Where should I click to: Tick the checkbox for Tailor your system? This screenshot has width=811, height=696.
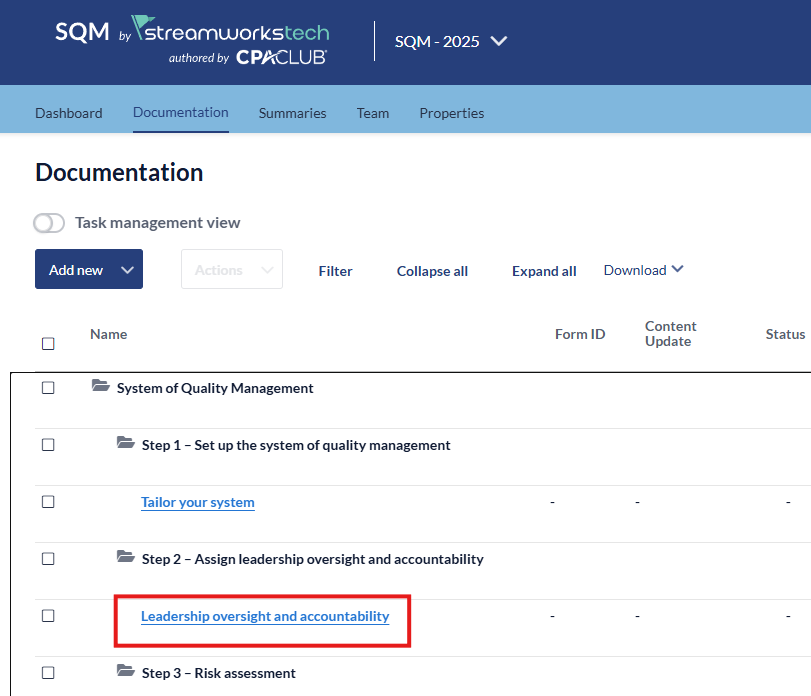tap(48, 502)
